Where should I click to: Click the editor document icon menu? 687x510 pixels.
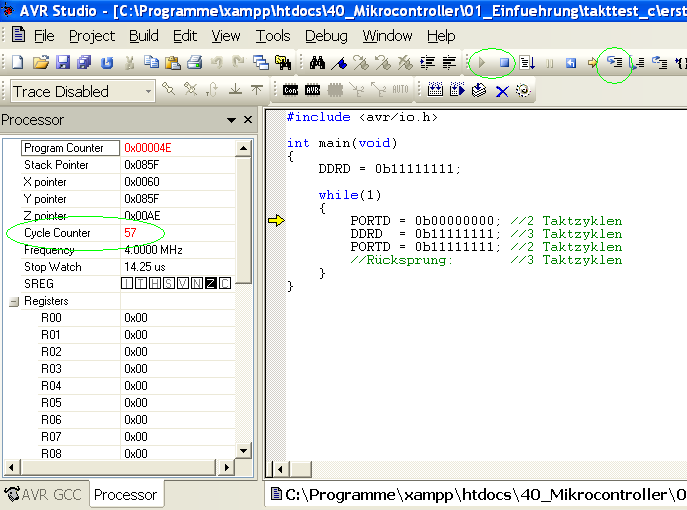[x=18, y=34]
